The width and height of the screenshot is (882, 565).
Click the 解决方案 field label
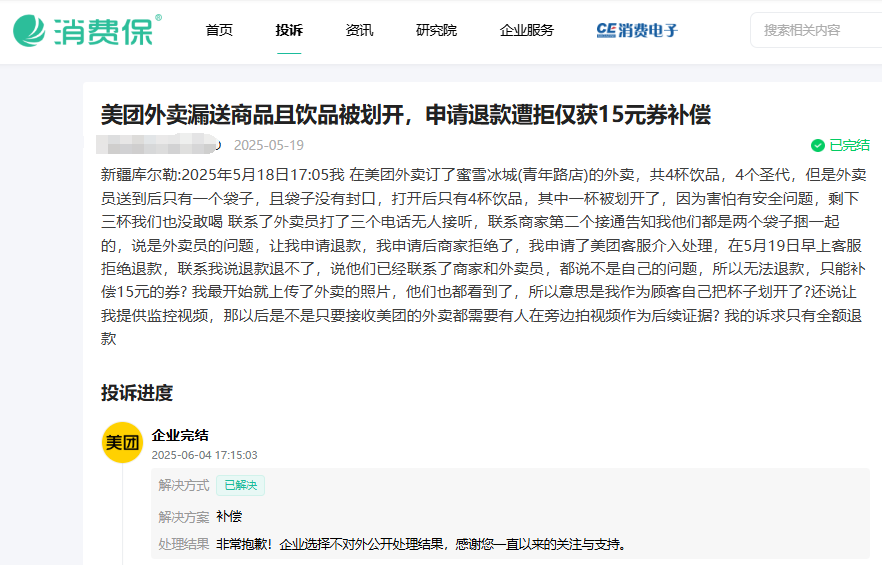(183, 516)
